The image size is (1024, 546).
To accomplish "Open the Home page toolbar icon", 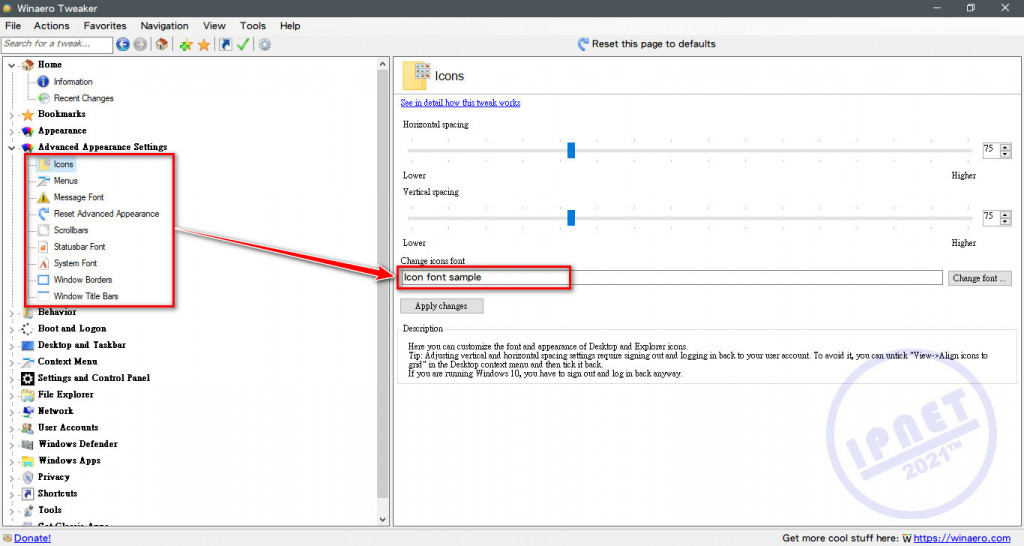I will (x=161, y=44).
